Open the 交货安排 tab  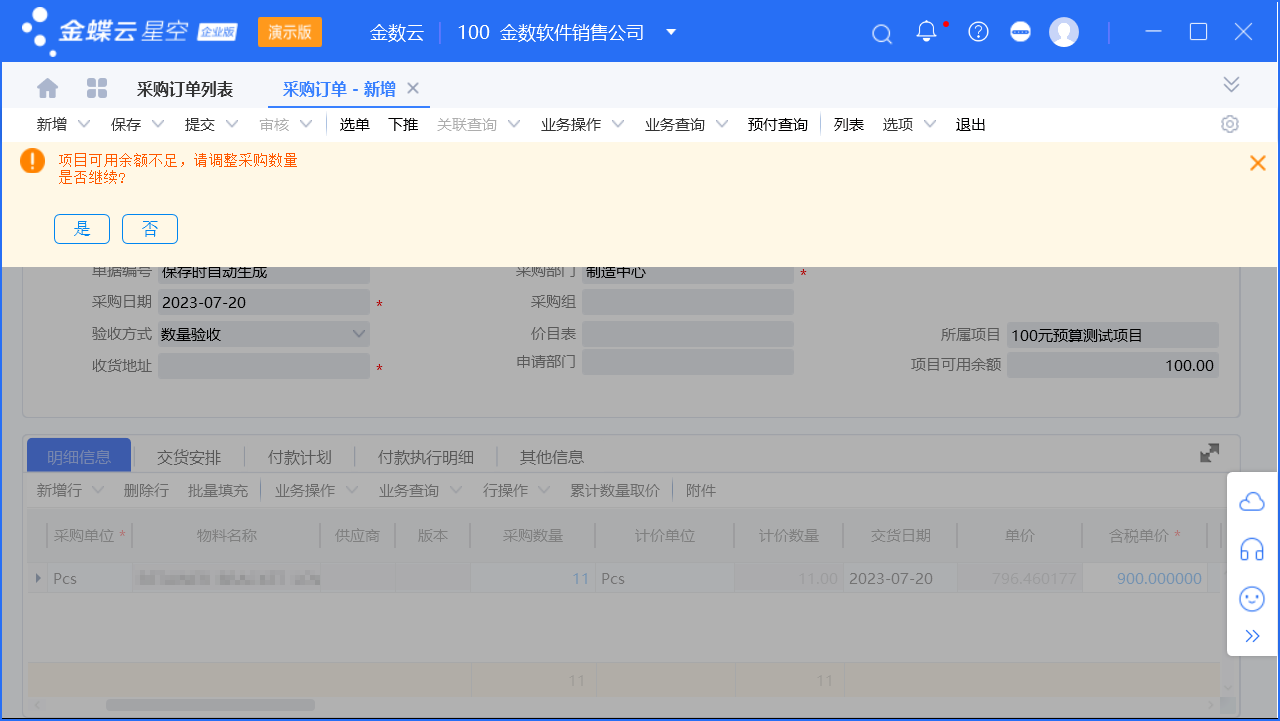[x=189, y=457]
